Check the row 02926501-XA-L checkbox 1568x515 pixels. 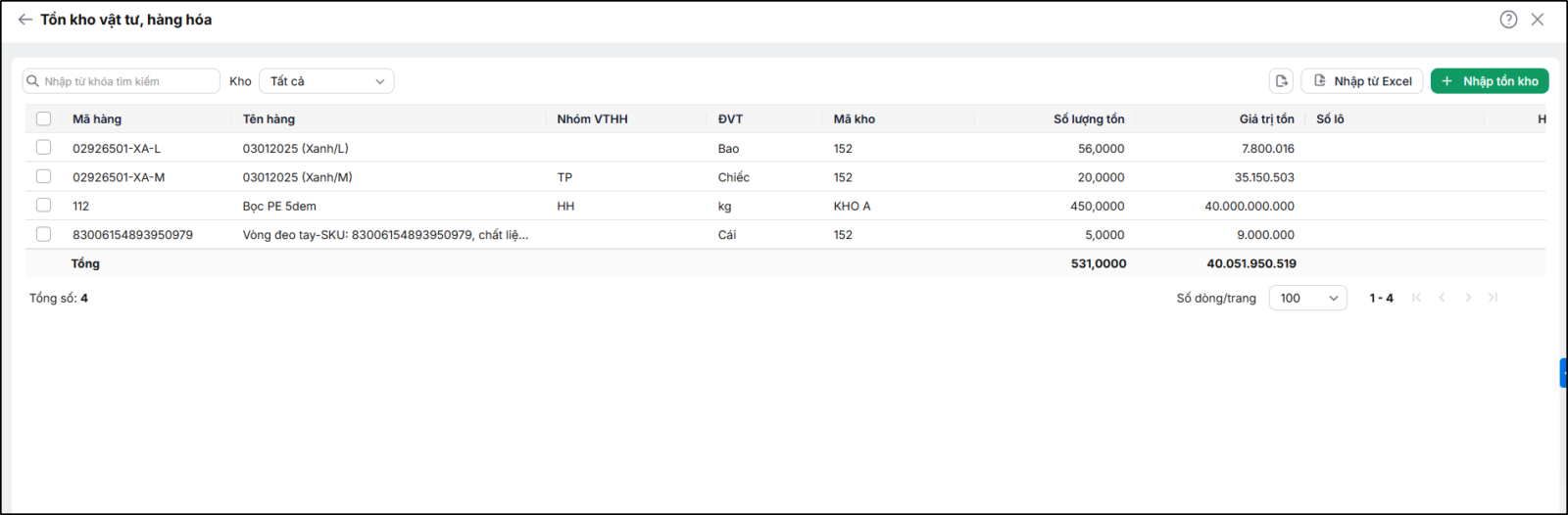(x=43, y=147)
